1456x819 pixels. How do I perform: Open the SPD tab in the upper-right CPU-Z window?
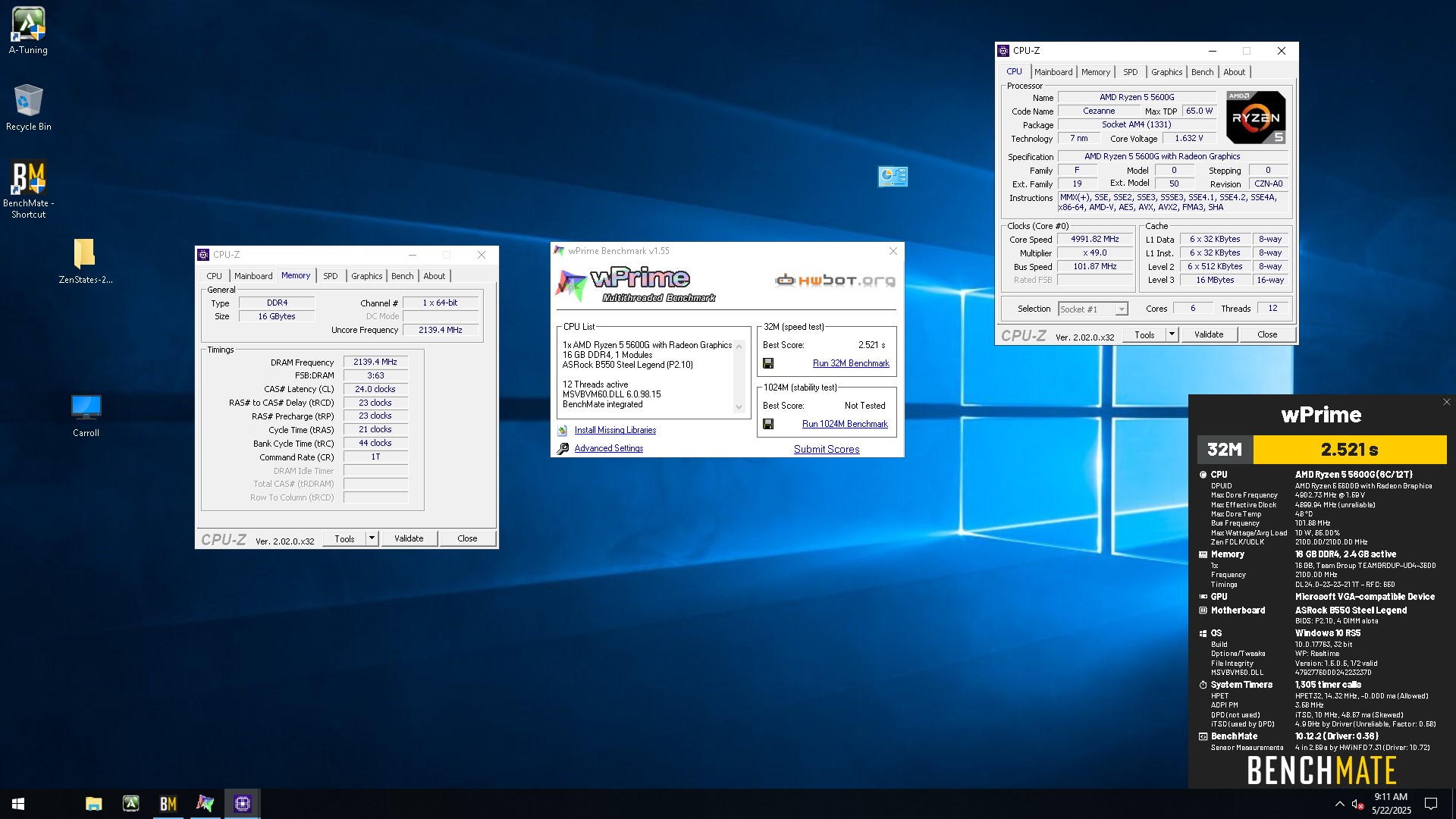pos(1131,72)
